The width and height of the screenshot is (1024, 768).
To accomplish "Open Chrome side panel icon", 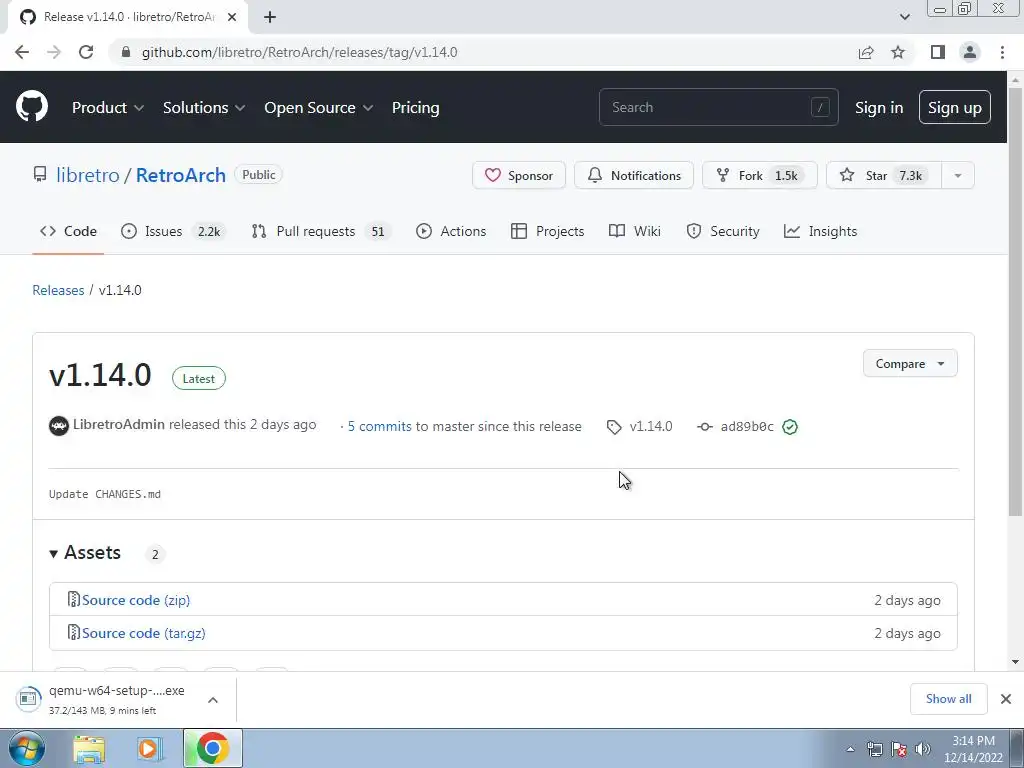I will point(938,52).
